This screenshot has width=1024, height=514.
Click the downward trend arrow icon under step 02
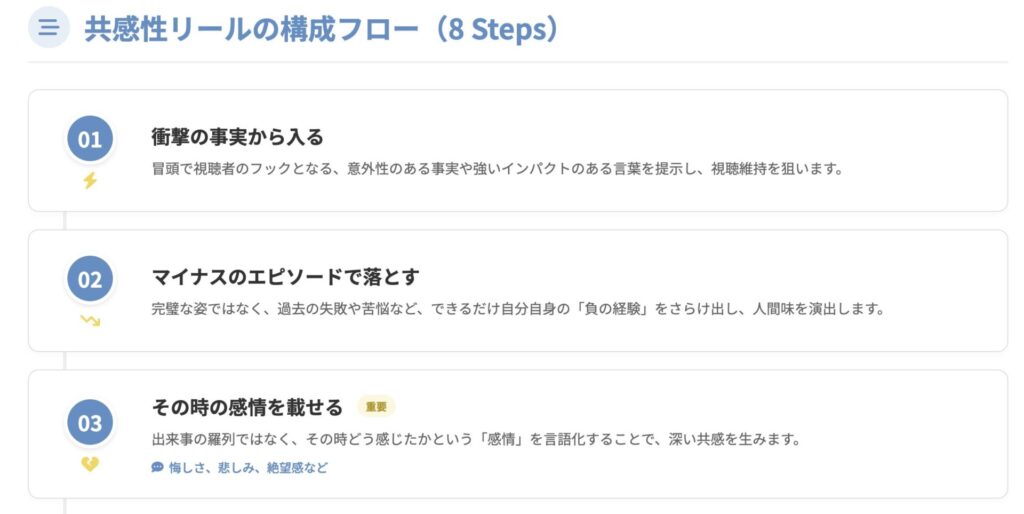tap(90, 321)
